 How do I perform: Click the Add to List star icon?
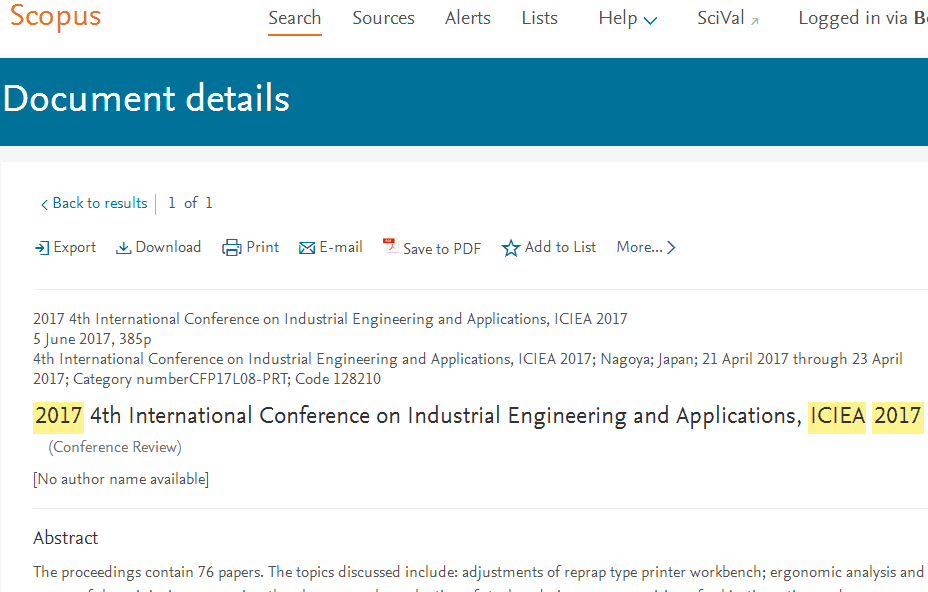(x=511, y=248)
